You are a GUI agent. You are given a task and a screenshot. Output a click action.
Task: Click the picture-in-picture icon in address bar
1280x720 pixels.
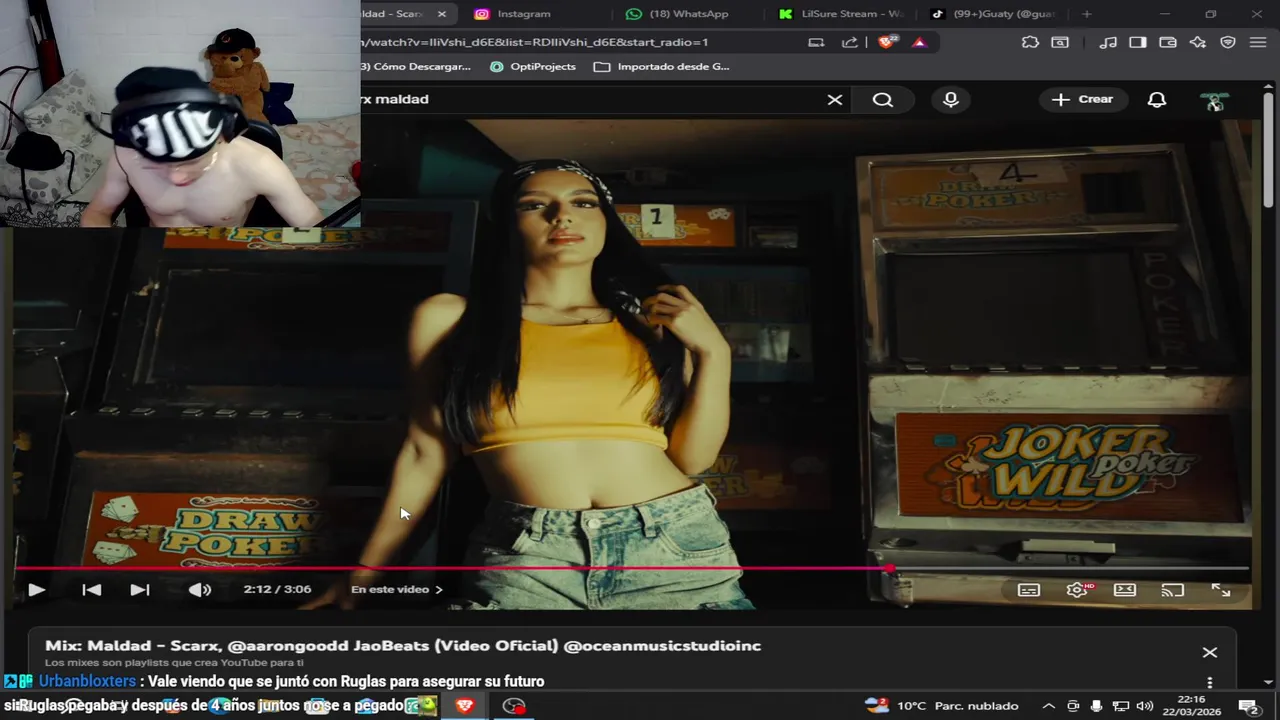(816, 42)
